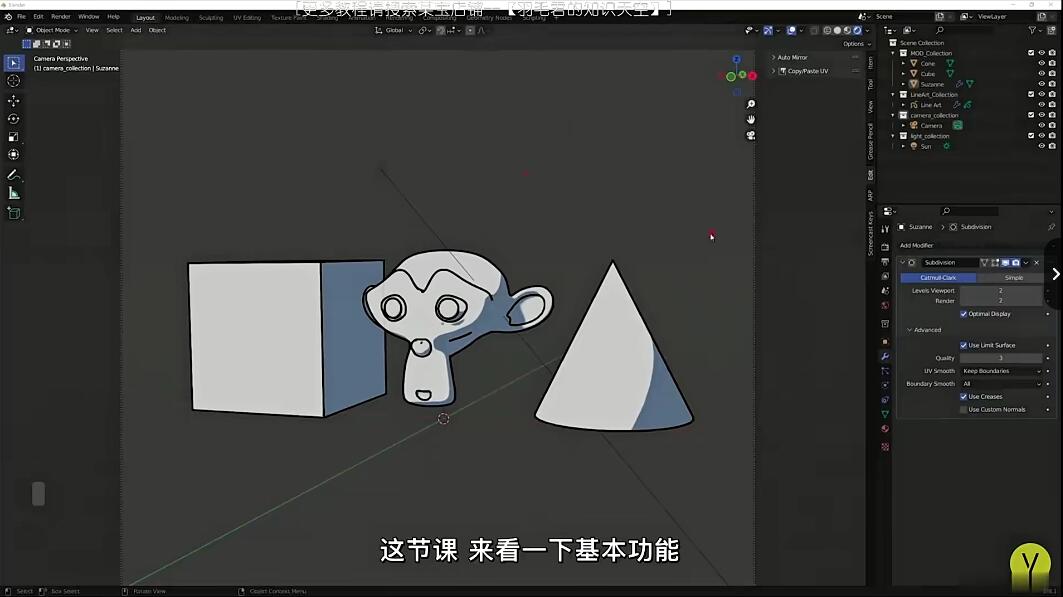This screenshot has height=597, width=1063.
Task: Activate the Rotate tool
Action: pyautogui.click(x=14, y=119)
